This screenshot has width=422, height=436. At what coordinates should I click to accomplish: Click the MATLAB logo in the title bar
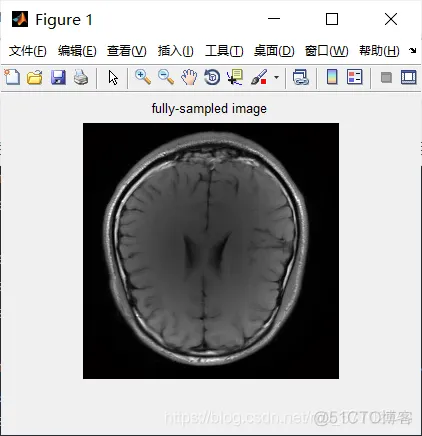point(20,19)
